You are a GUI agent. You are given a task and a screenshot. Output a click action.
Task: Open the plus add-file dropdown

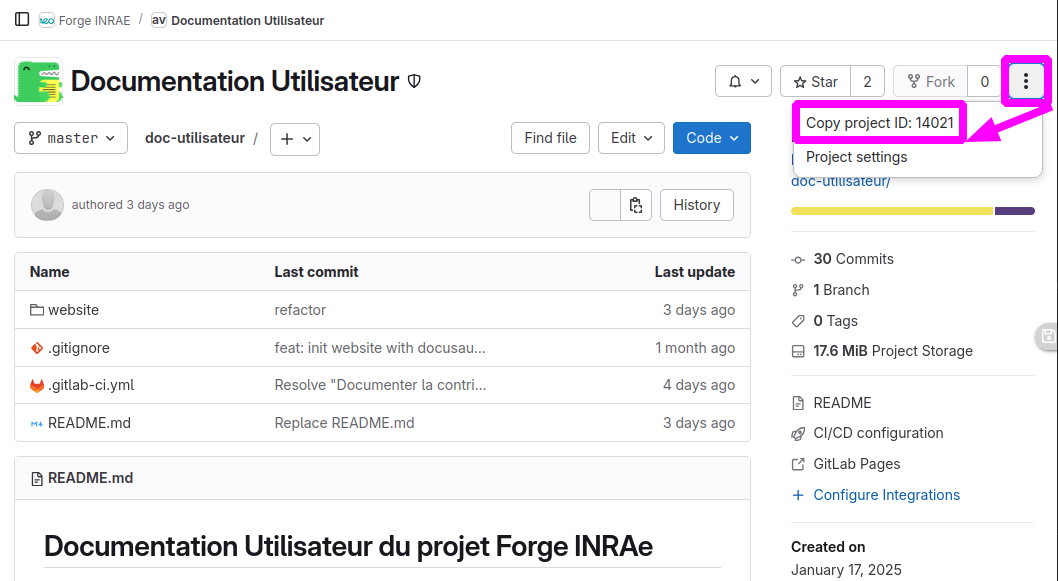coord(295,139)
